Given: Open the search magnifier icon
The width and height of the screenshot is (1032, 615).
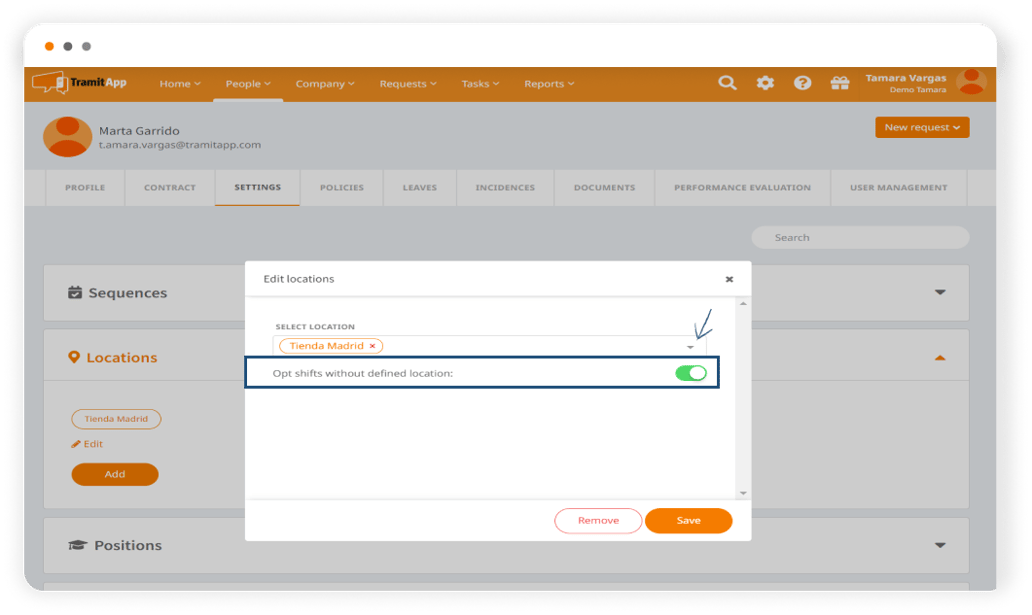Looking at the screenshot, I should tap(727, 83).
